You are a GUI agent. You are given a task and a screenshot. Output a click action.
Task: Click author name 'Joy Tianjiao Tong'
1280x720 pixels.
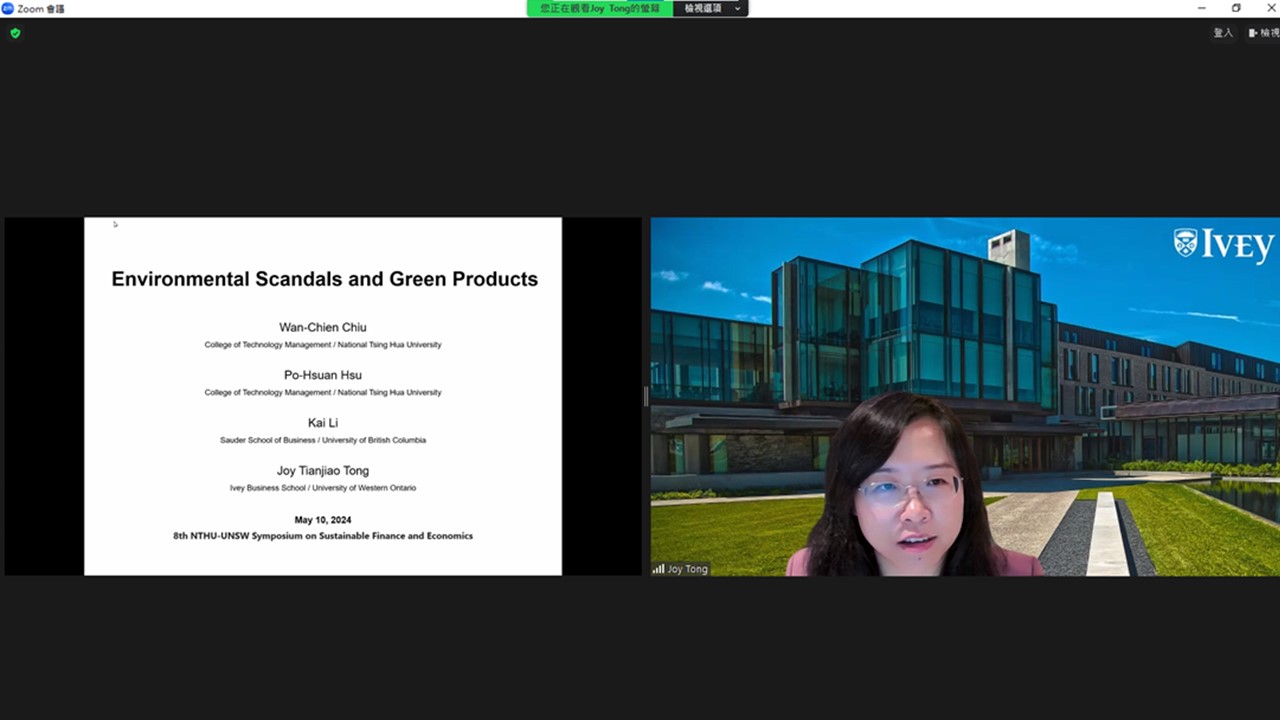pos(323,471)
